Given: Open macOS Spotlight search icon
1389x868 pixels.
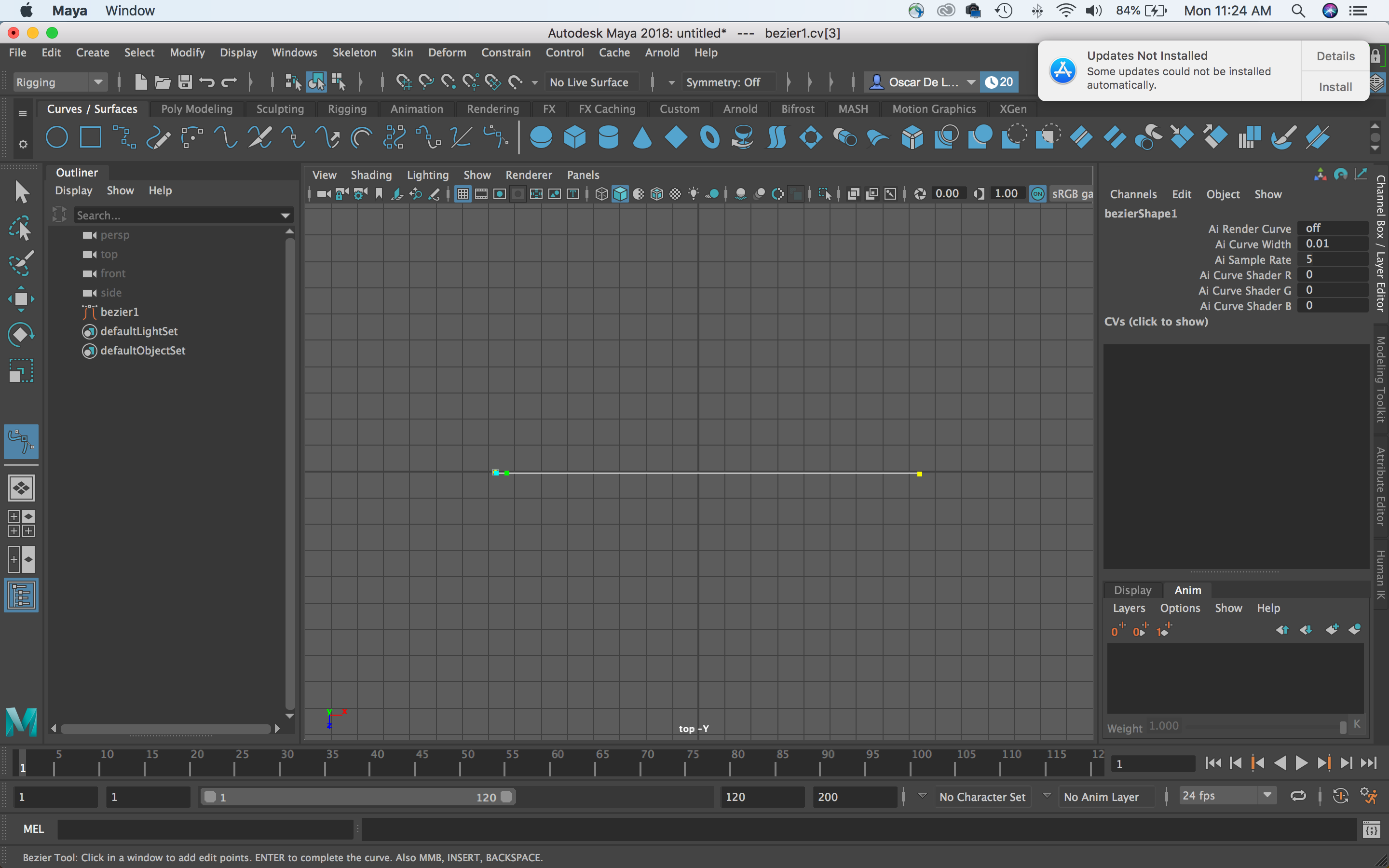Looking at the screenshot, I should pyautogui.click(x=1298, y=10).
